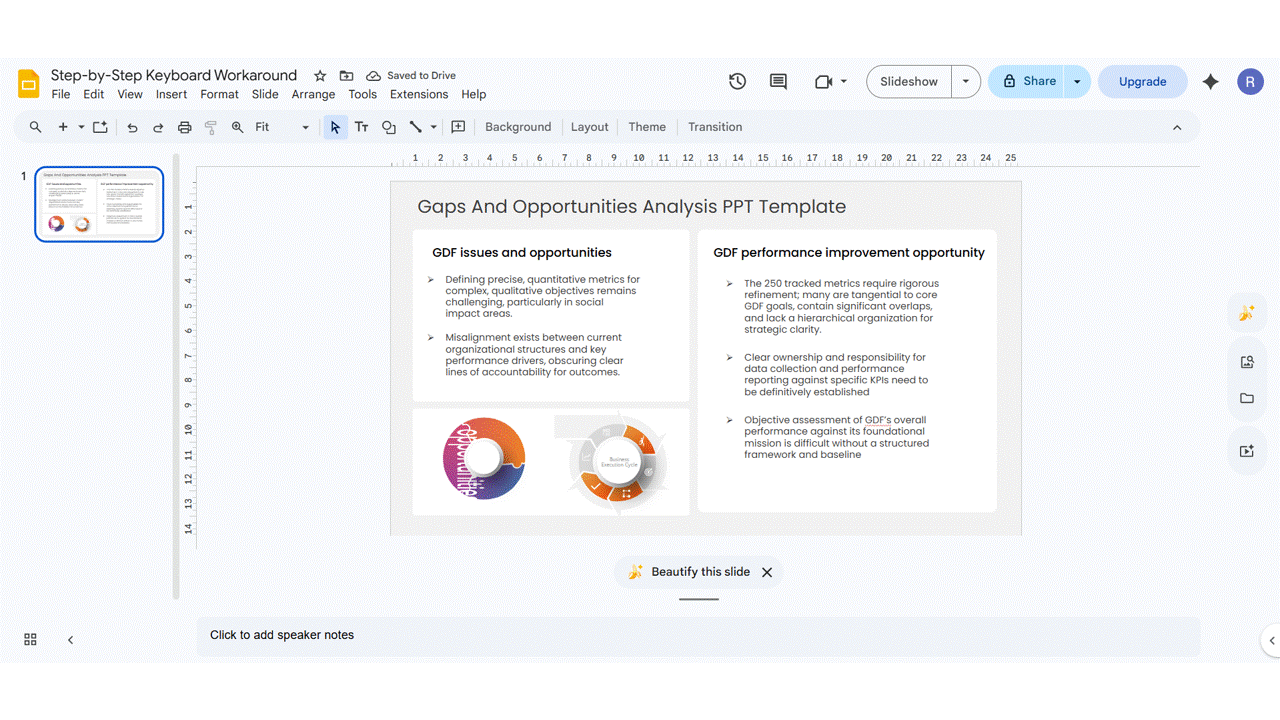Select the Line tool
The image size is (1280, 720).
click(416, 127)
